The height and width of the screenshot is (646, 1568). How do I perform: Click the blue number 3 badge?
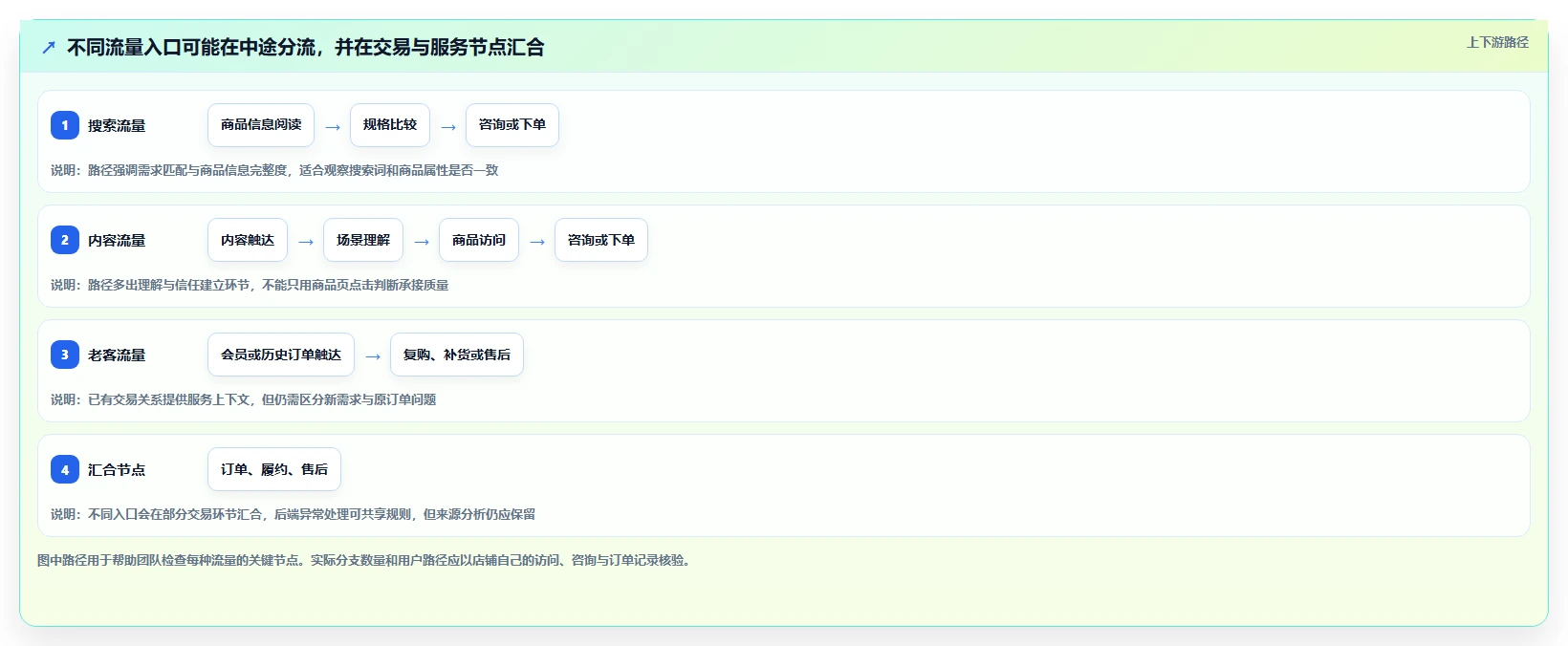[x=65, y=355]
